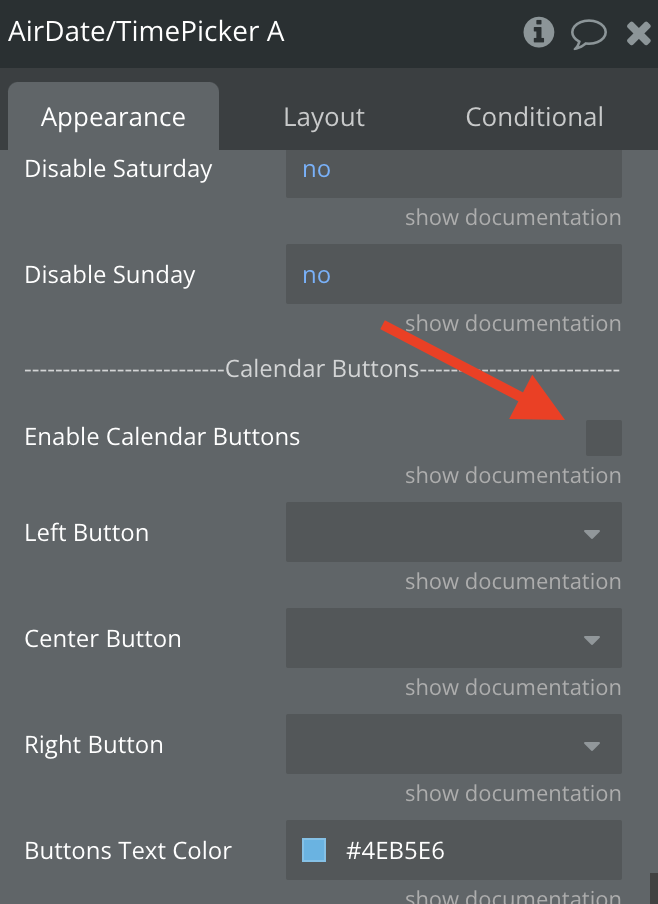Viewport: 658px width, 904px height.
Task: Open the element info icon
Action: click(539, 32)
